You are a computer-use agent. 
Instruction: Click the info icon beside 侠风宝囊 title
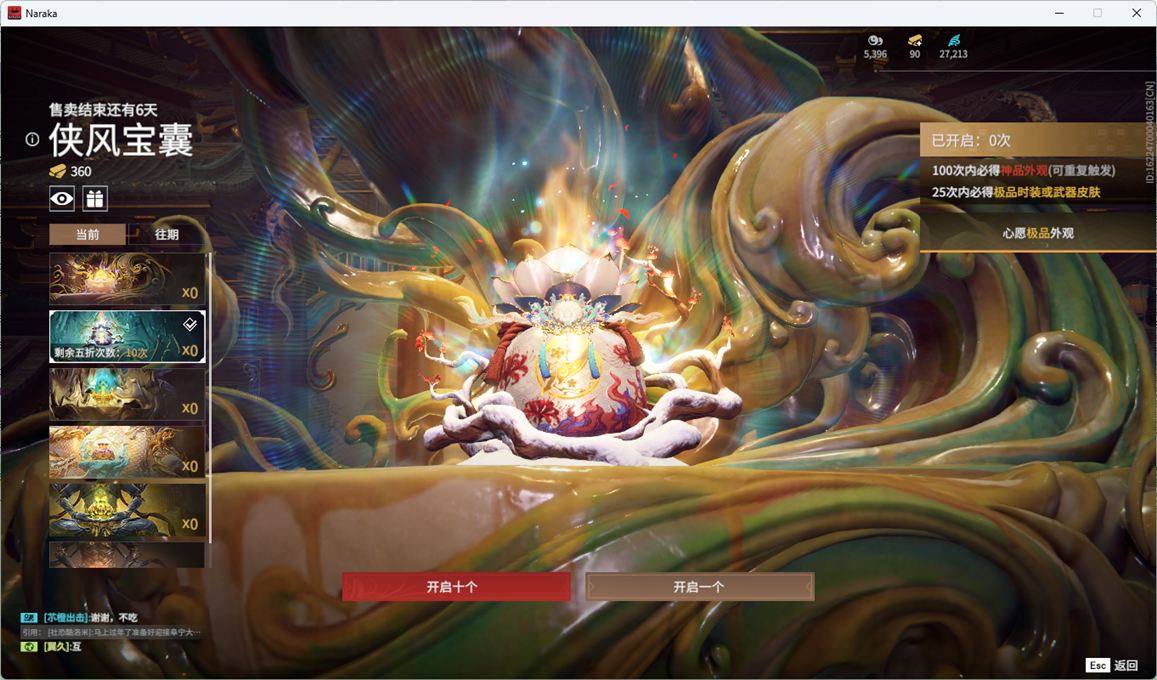point(32,139)
